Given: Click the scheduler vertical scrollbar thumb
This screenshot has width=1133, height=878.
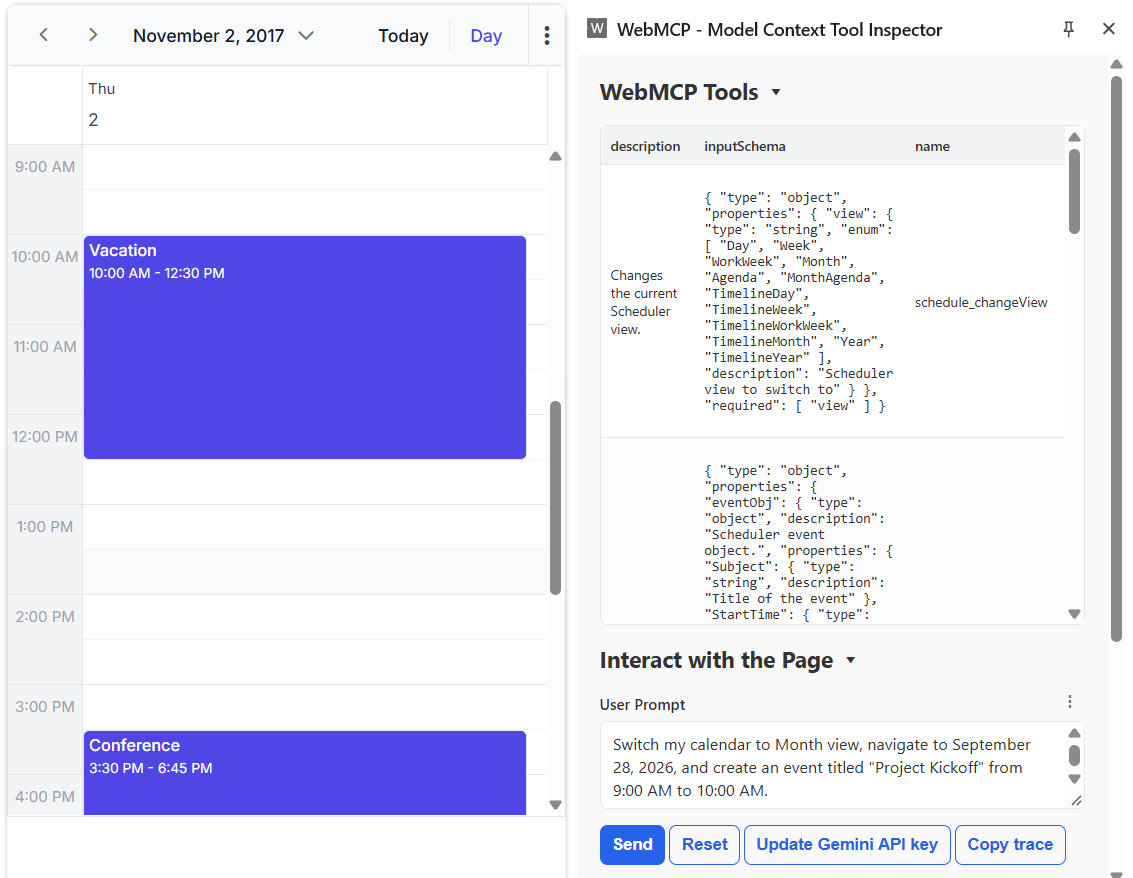Looking at the screenshot, I should coord(555,498).
